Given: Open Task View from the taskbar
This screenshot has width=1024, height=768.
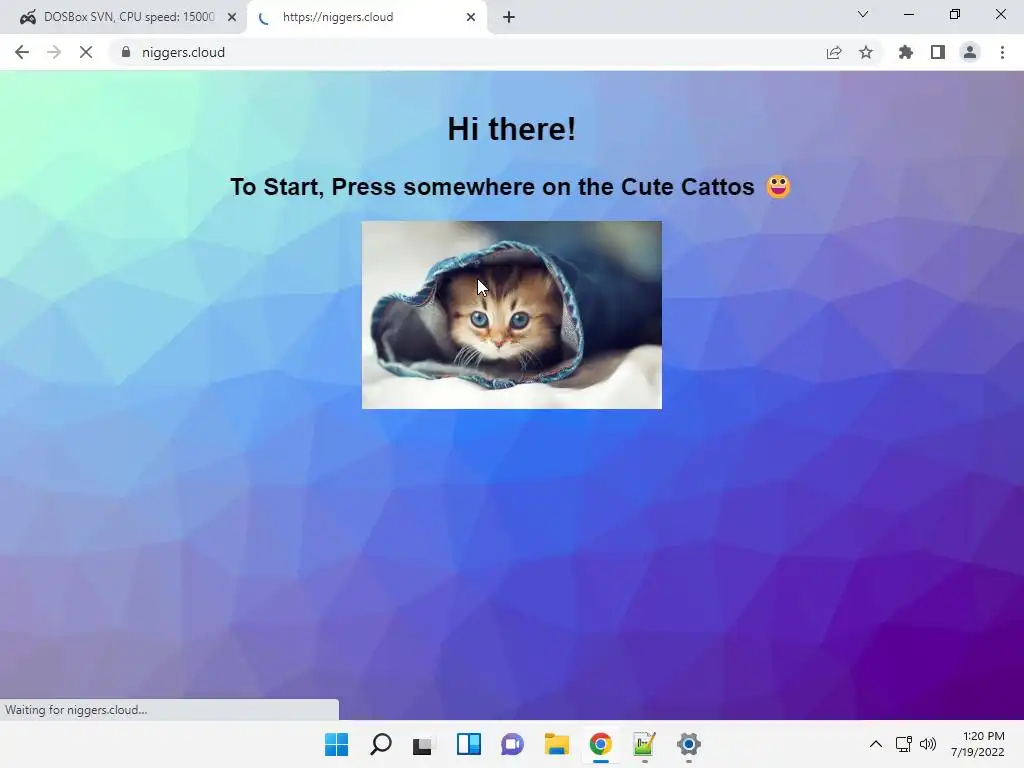Looking at the screenshot, I should [x=423, y=744].
